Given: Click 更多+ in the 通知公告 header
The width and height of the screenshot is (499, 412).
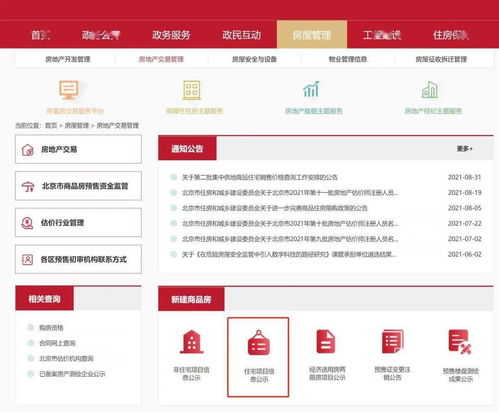Looking at the screenshot, I should pos(465,149).
